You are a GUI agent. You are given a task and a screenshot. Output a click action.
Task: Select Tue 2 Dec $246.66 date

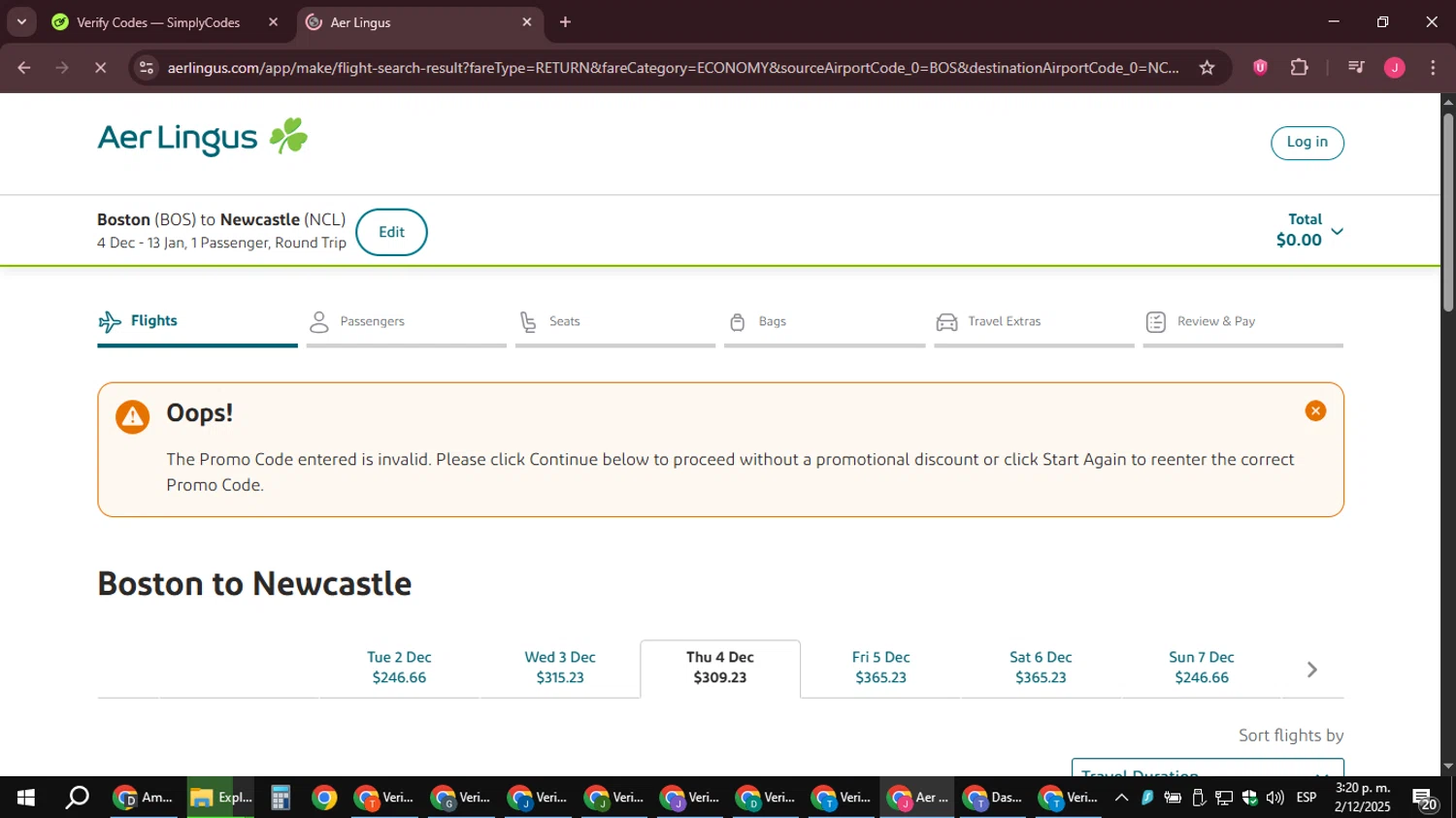point(399,668)
